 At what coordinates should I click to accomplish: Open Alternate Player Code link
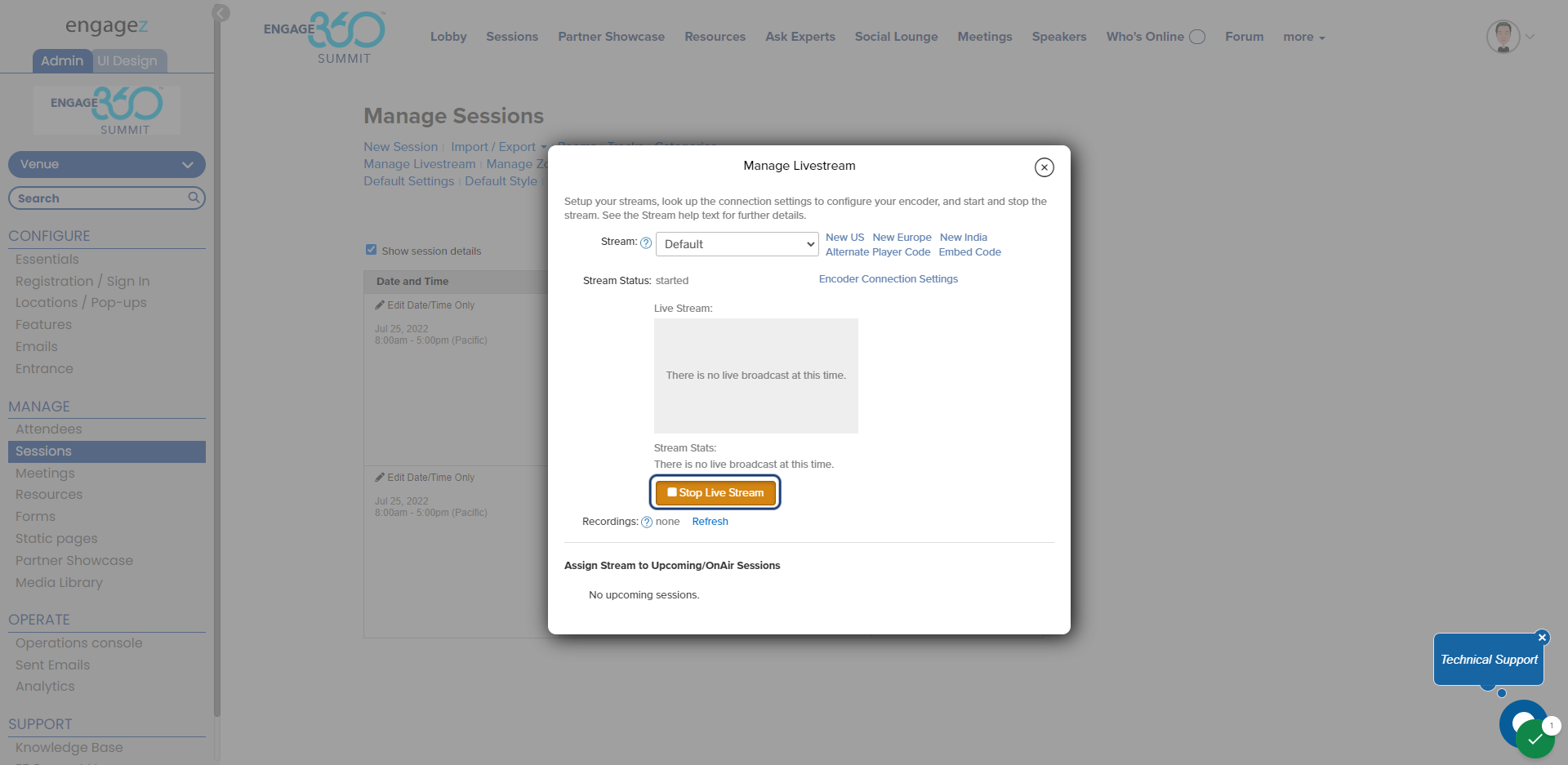tap(878, 252)
